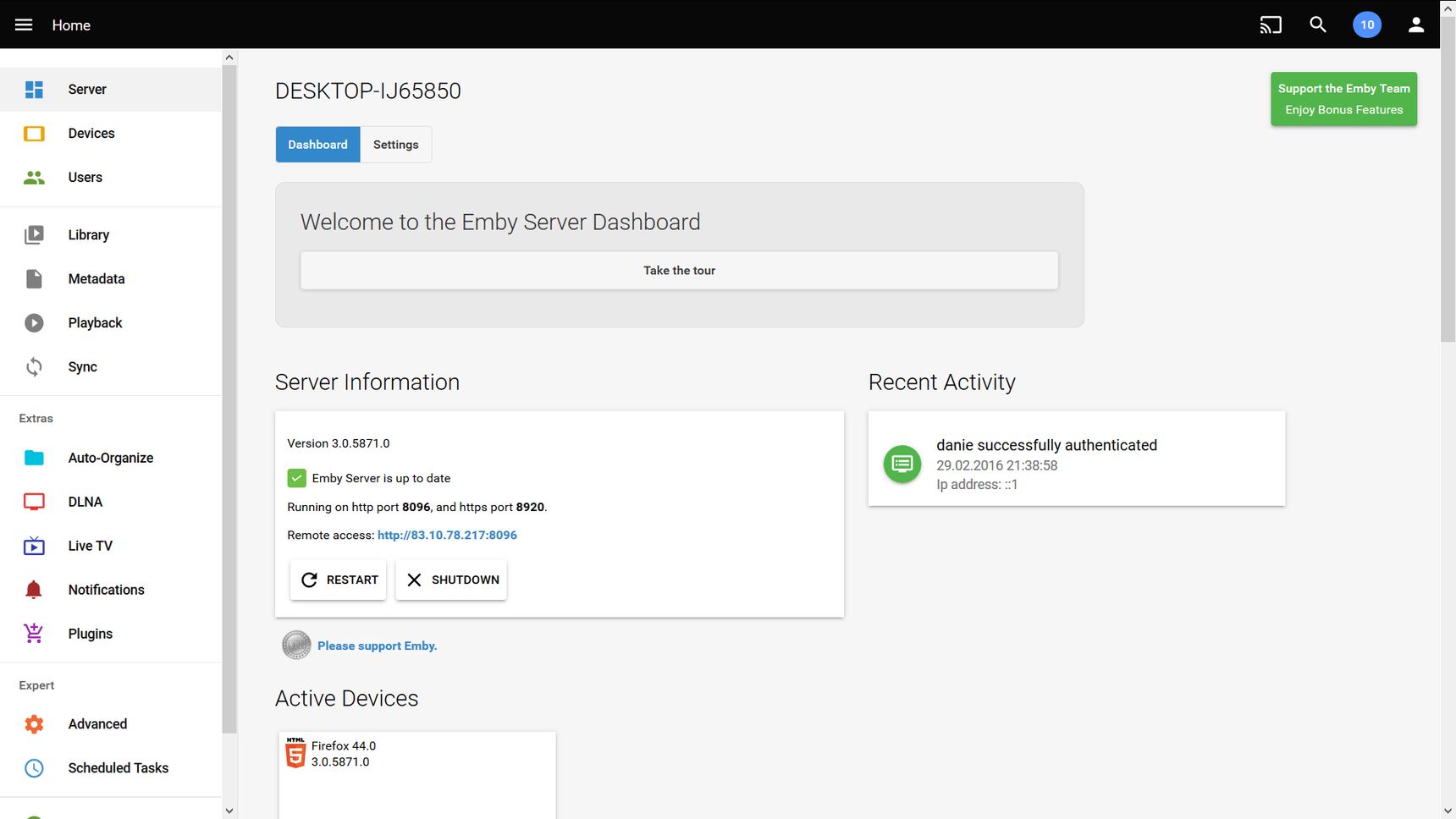Follow the Please support Emby link
Image resolution: width=1456 pixels, height=819 pixels.
(x=377, y=646)
